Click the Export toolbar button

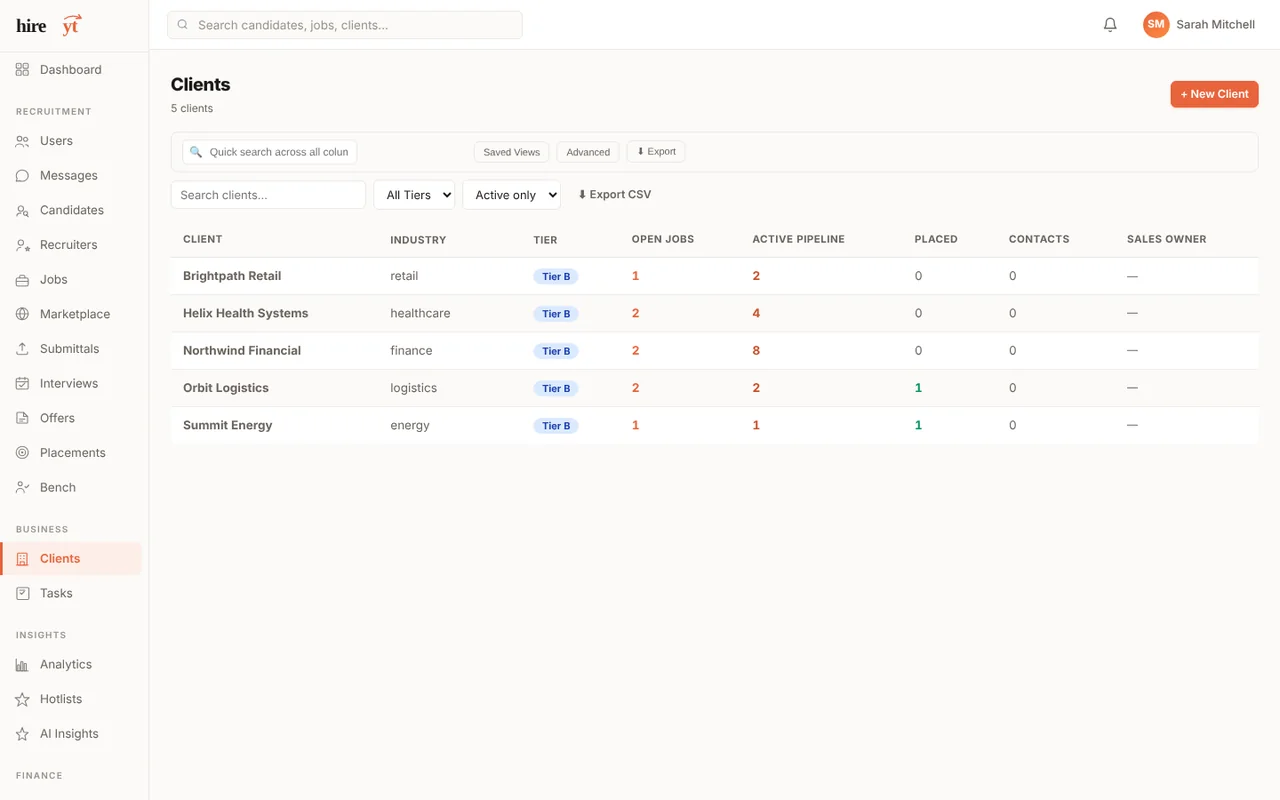tap(656, 152)
